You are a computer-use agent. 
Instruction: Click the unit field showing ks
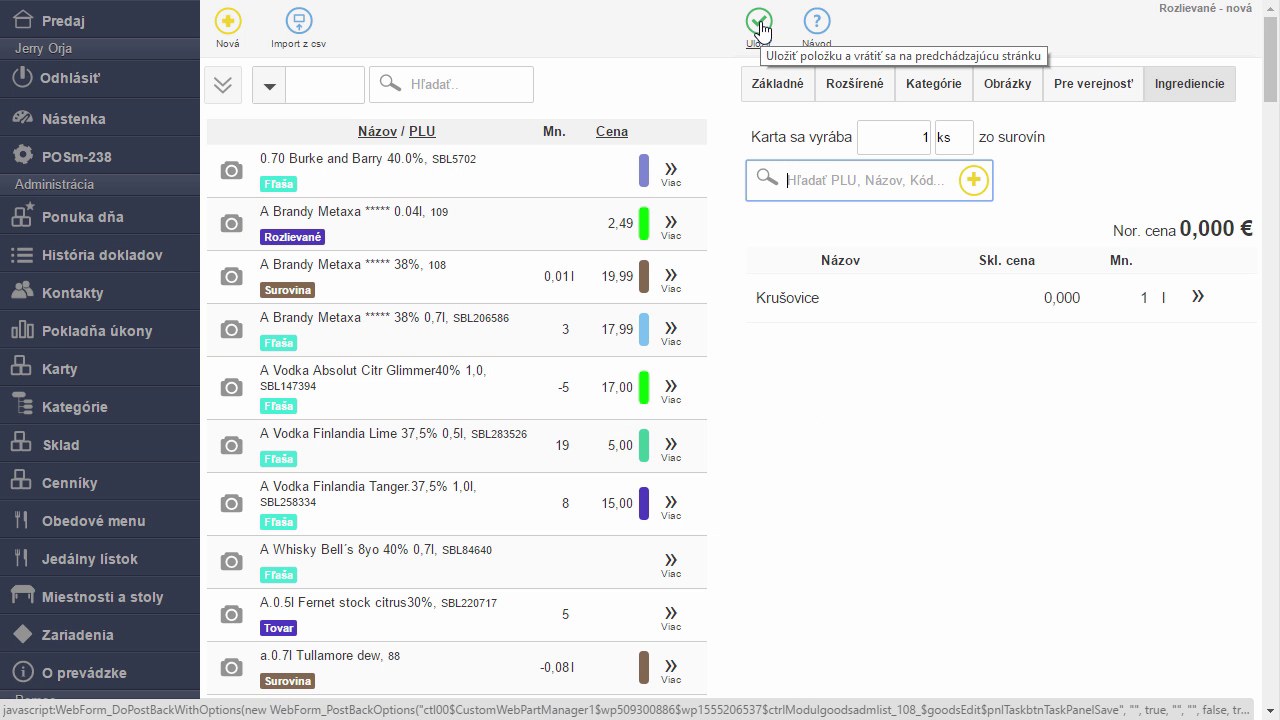(x=954, y=137)
